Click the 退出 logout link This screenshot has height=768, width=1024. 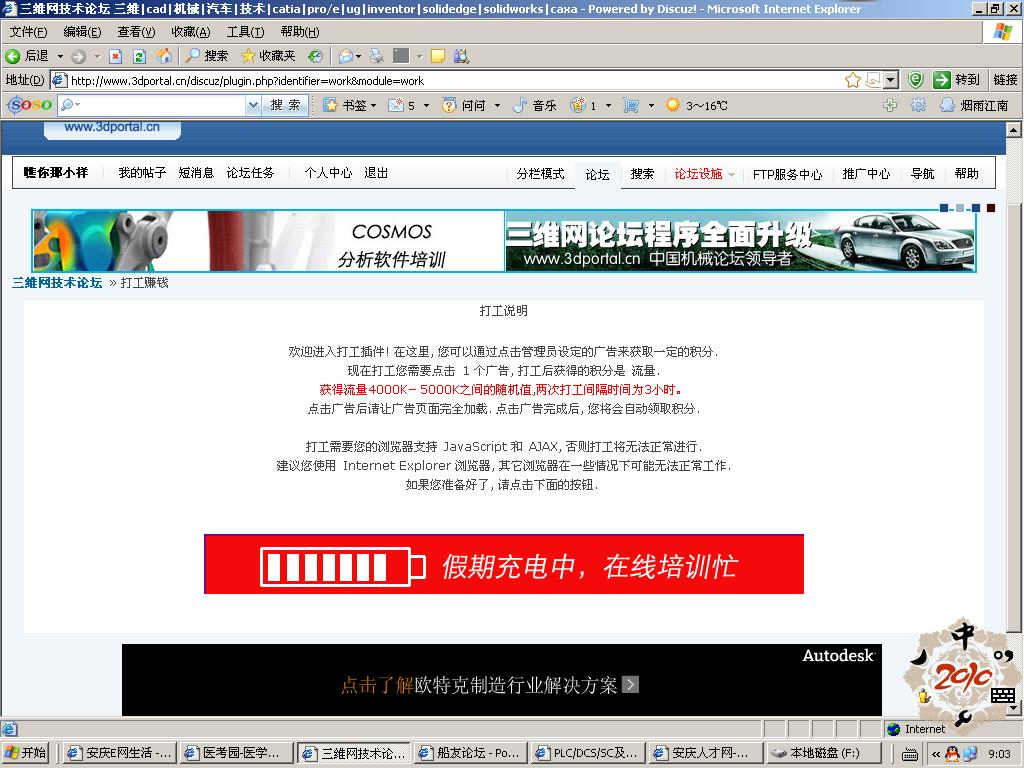(x=376, y=173)
